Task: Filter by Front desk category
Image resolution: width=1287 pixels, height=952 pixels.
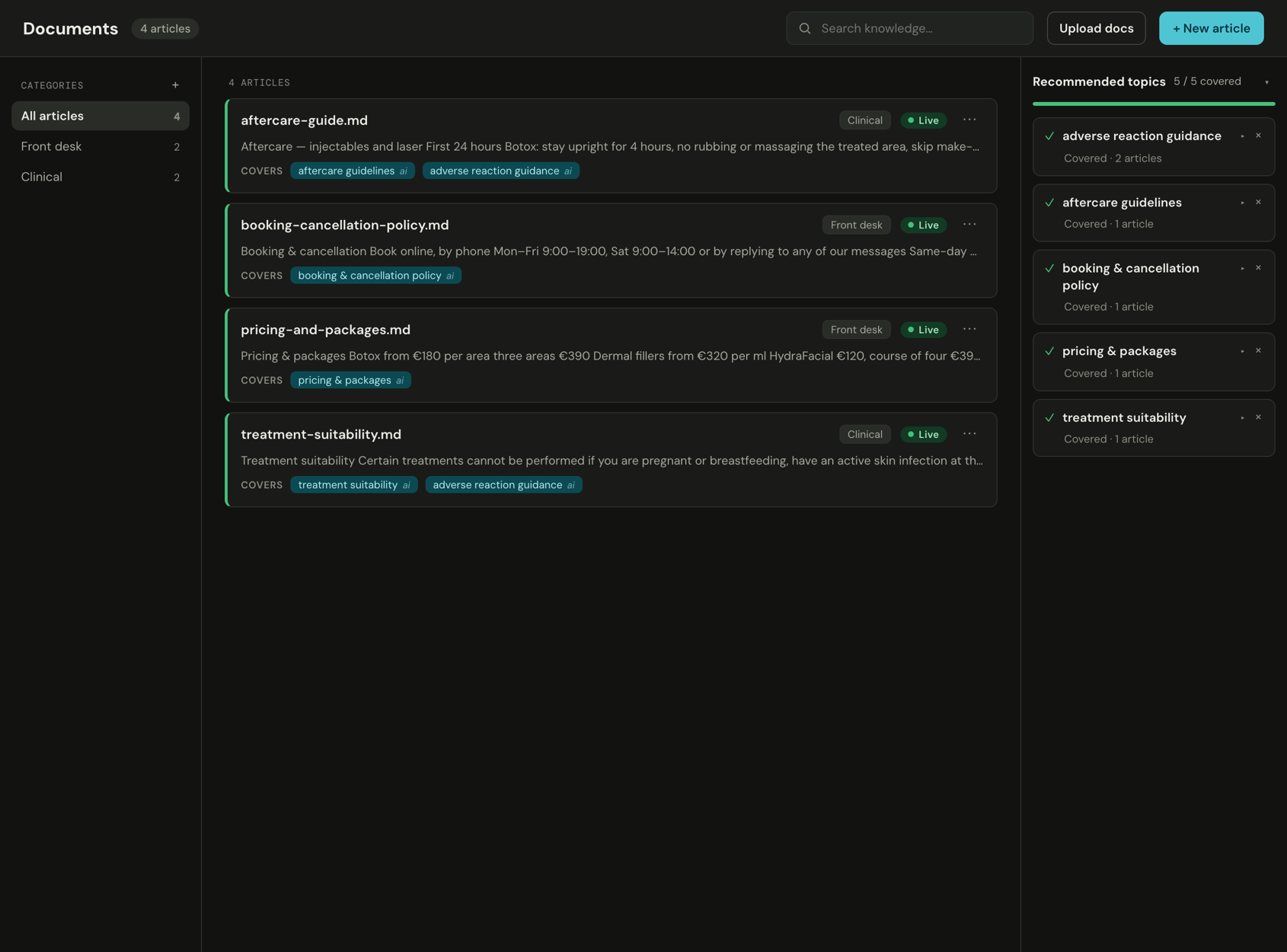Action: pyautogui.click(x=101, y=146)
